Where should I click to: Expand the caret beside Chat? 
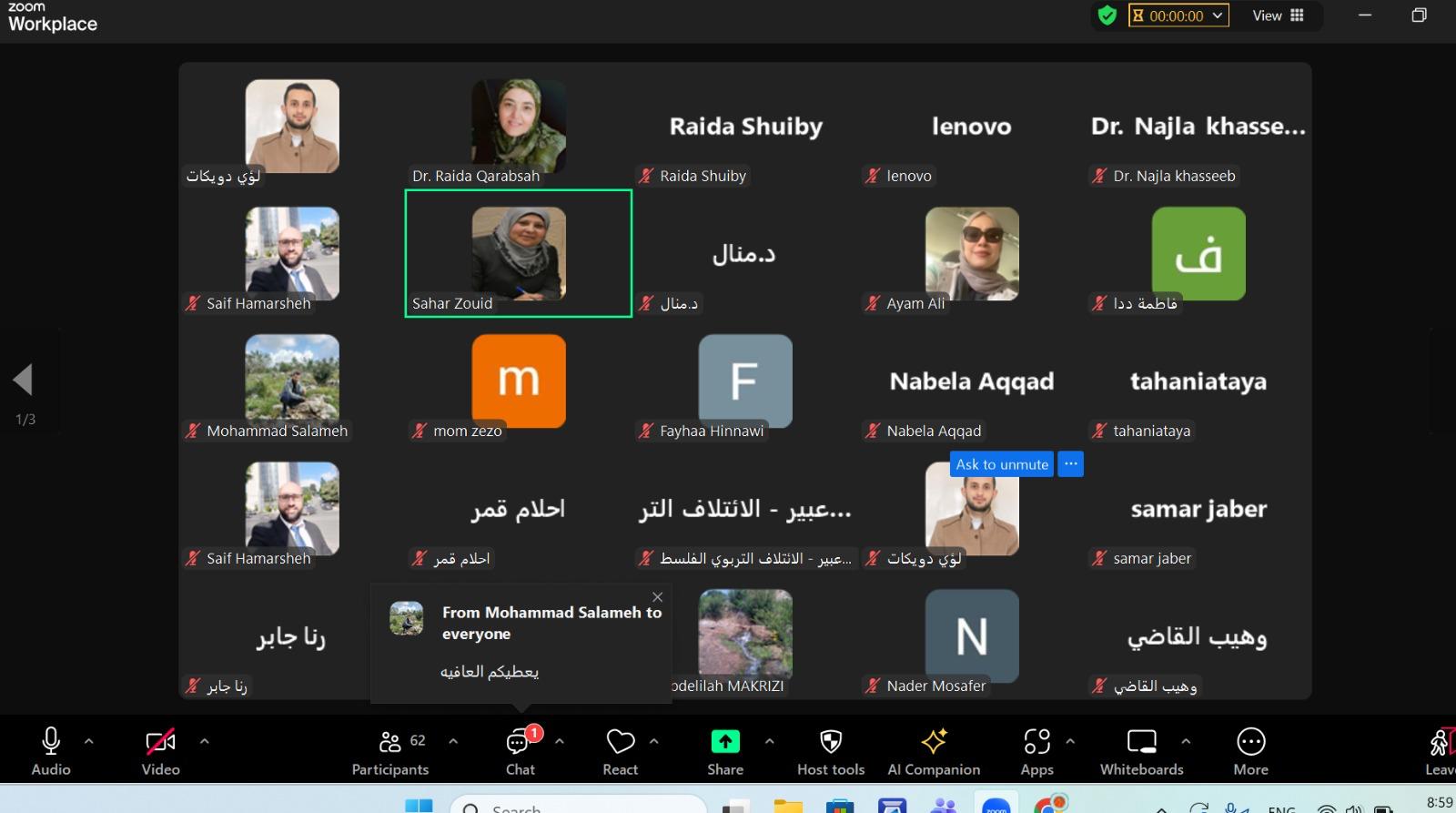(559, 741)
